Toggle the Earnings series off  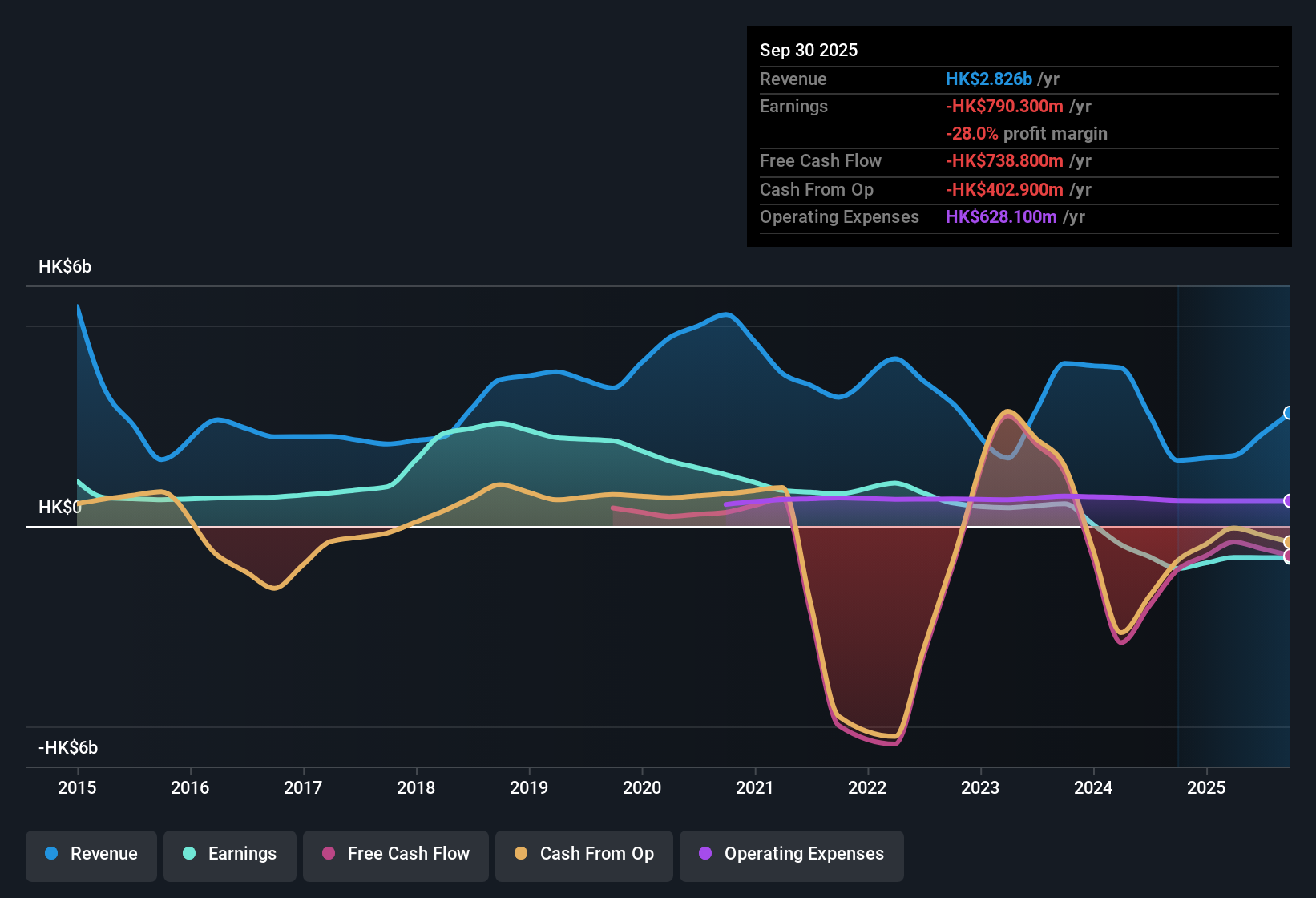(x=229, y=856)
